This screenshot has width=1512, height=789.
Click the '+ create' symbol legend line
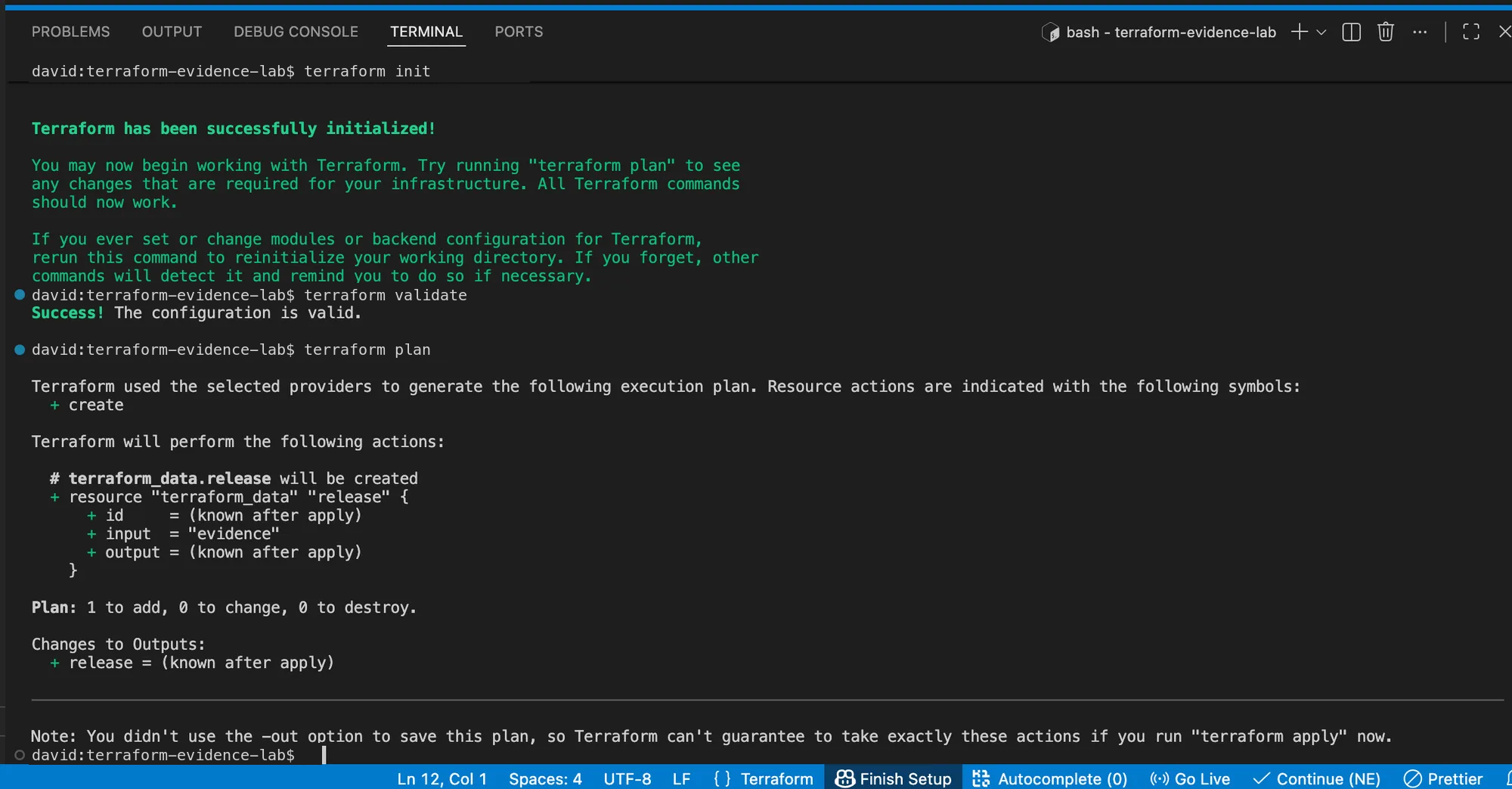click(x=87, y=405)
